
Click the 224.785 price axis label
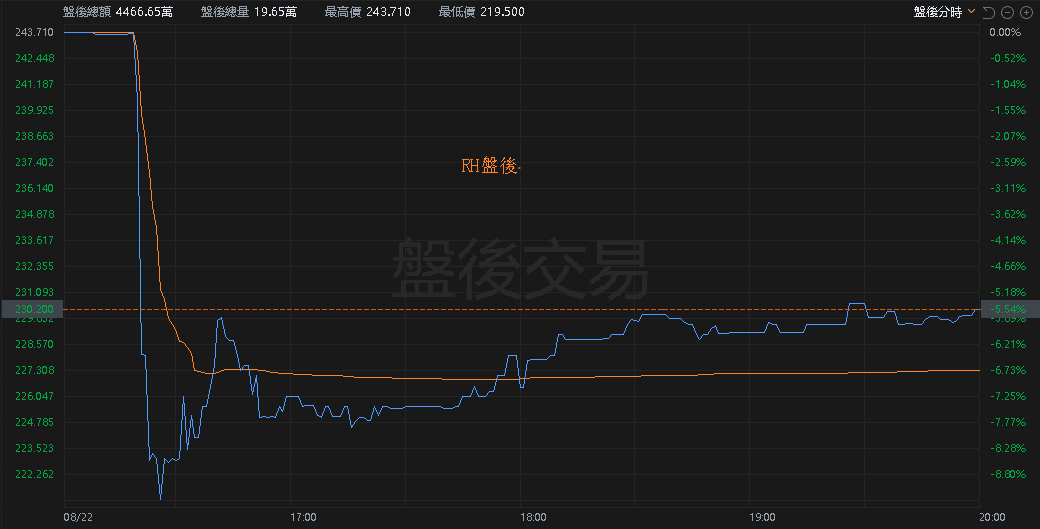click(34, 422)
